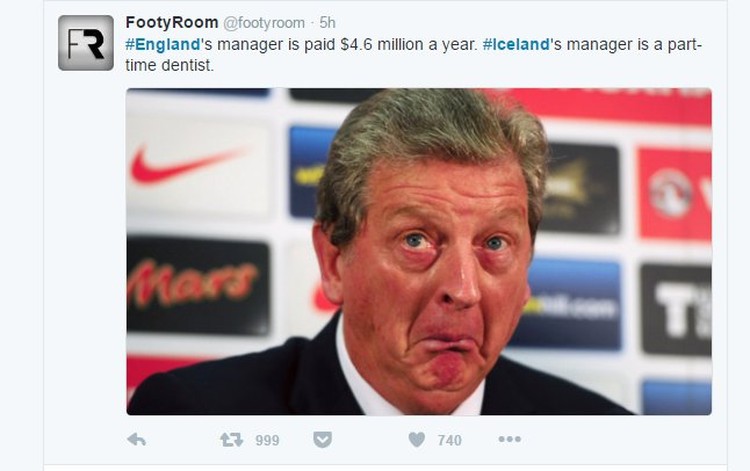The width and height of the screenshot is (750, 471).
Task: Follow the #England hashtag
Action: pos(163,44)
